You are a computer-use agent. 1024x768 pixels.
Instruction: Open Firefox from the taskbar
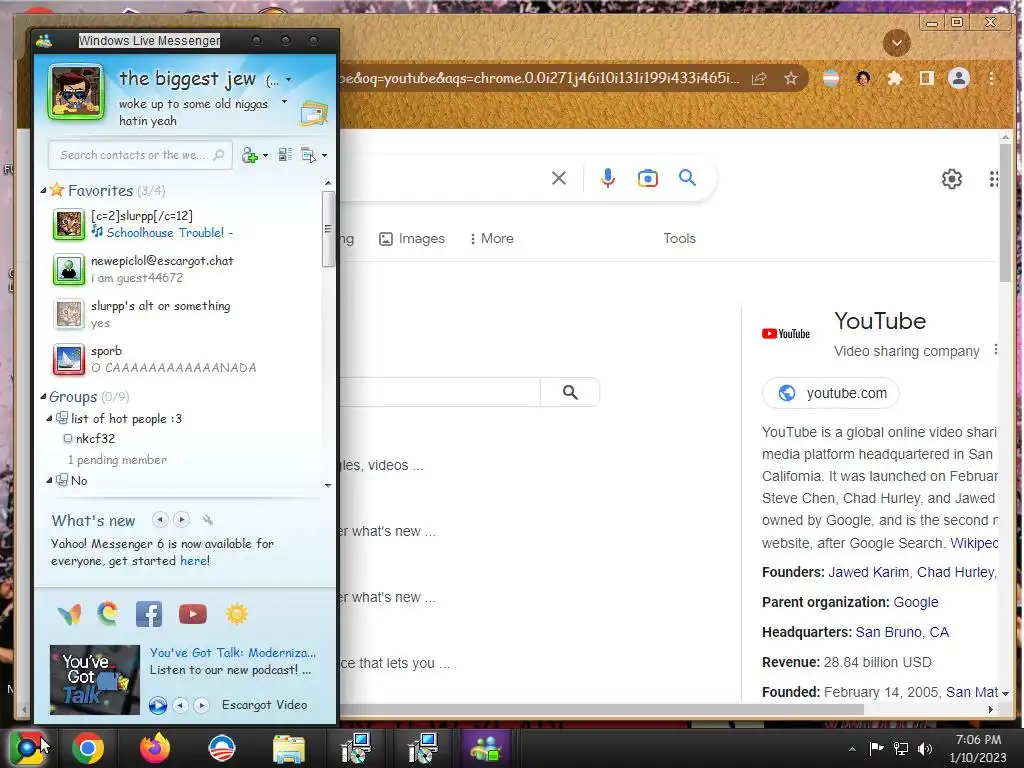click(154, 748)
